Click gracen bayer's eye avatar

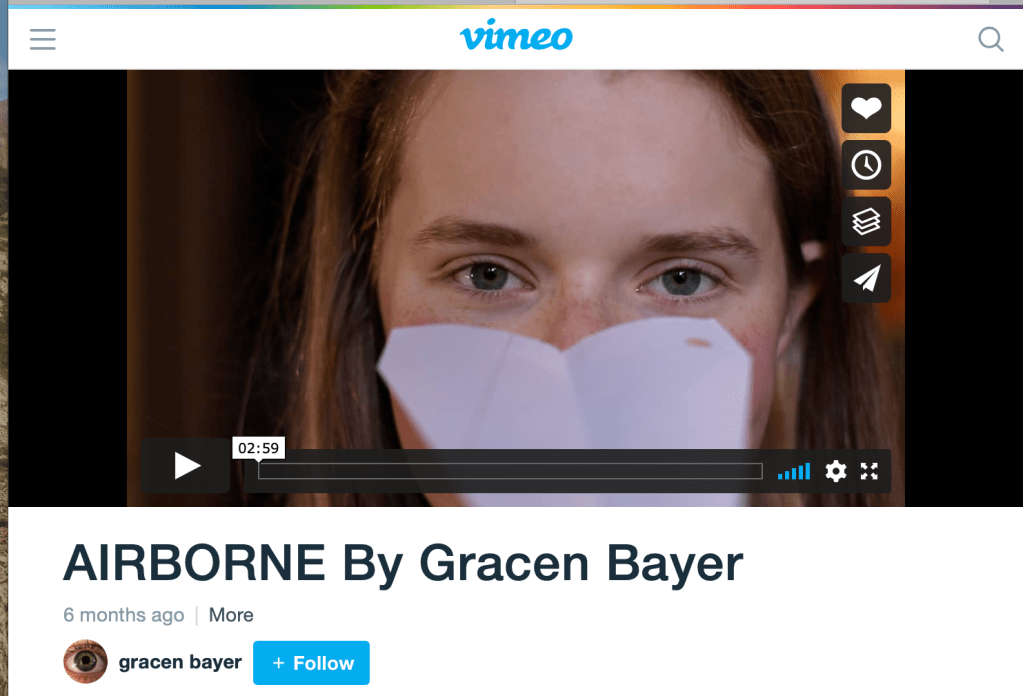[85, 661]
